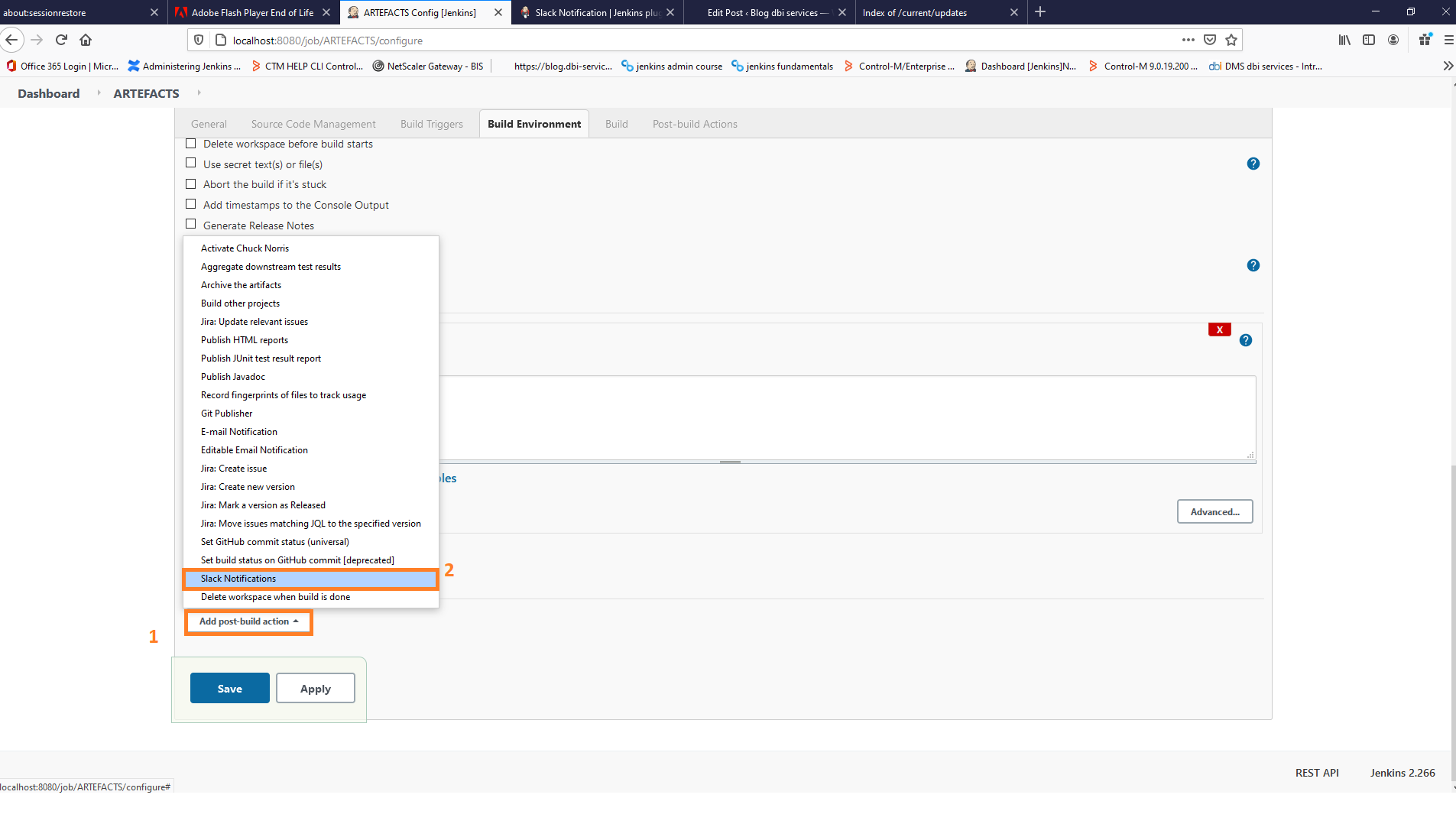Open the extensions icon in the toolbar
1456x824 pixels.
pyautogui.click(x=1425, y=40)
